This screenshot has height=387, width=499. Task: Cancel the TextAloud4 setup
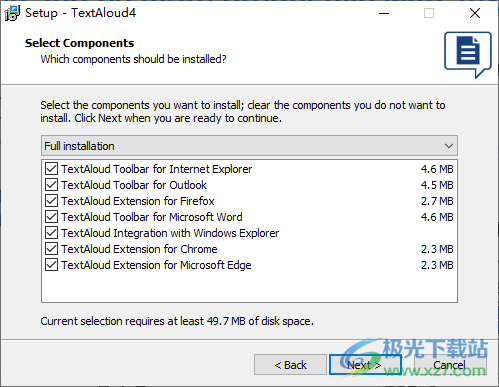tap(450, 365)
